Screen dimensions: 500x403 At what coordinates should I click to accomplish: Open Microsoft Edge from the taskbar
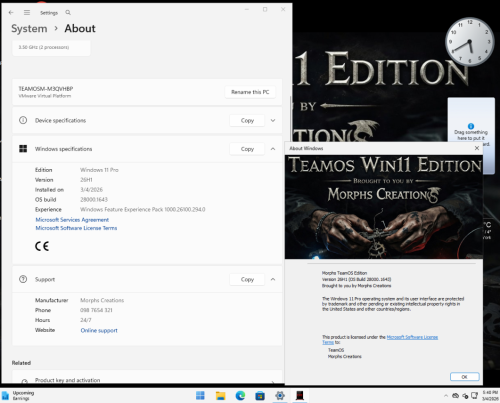[x=240, y=396]
